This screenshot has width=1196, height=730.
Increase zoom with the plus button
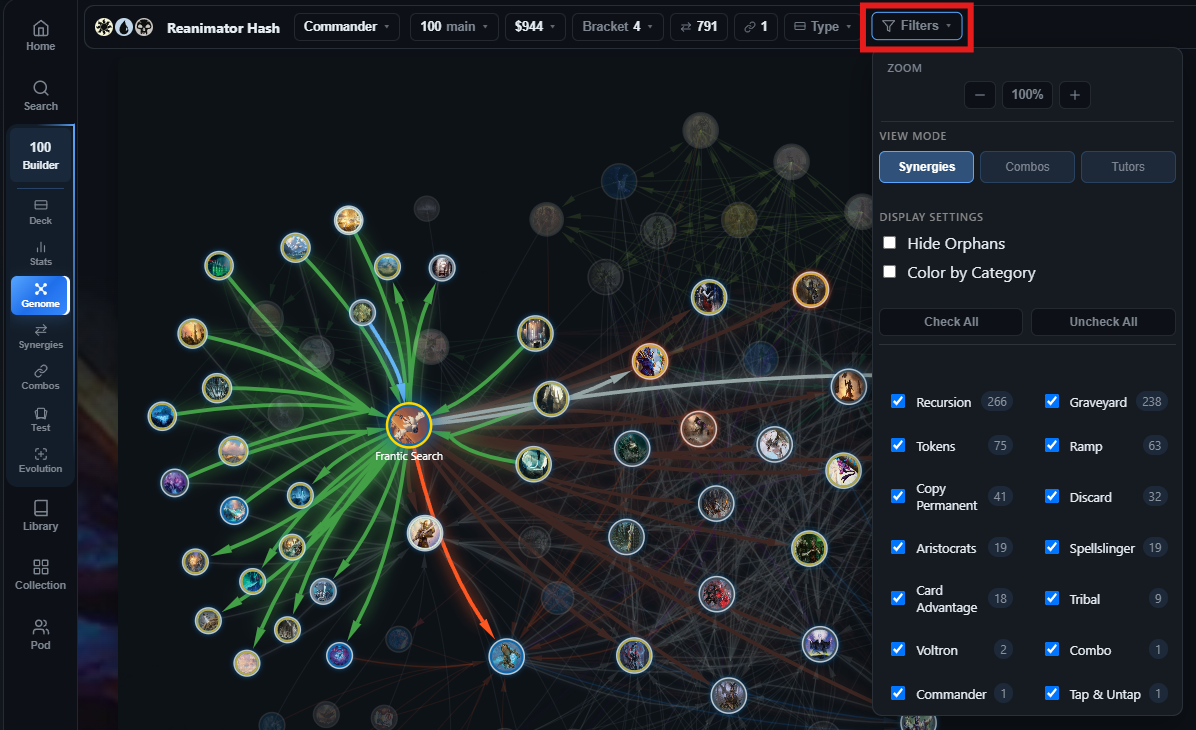tap(1075, 95)
